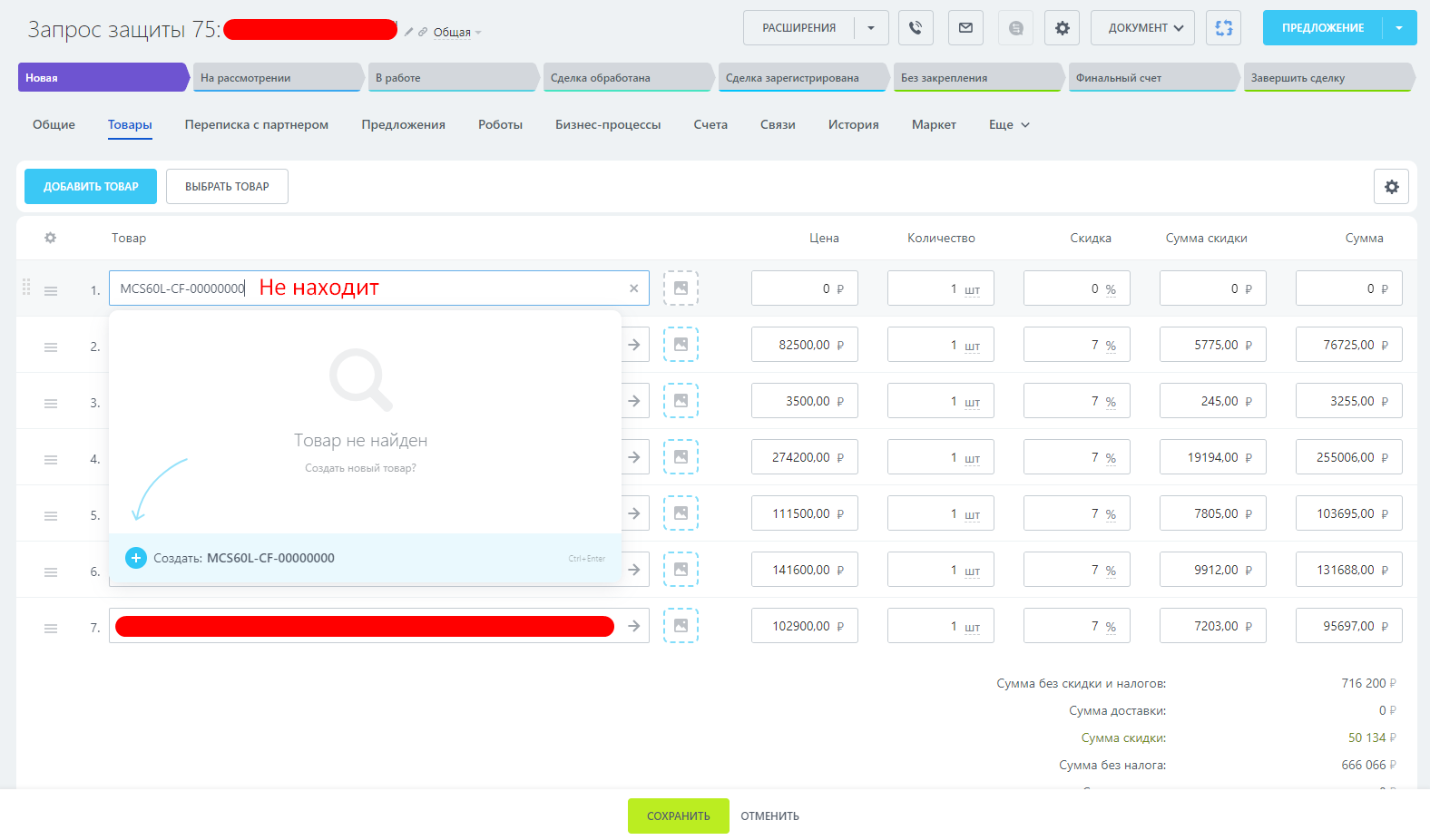This screenshot has height=840, width=1430.
Task: Open the email envelope icon button
Action: pyautogui.click(x=965, y=28)
